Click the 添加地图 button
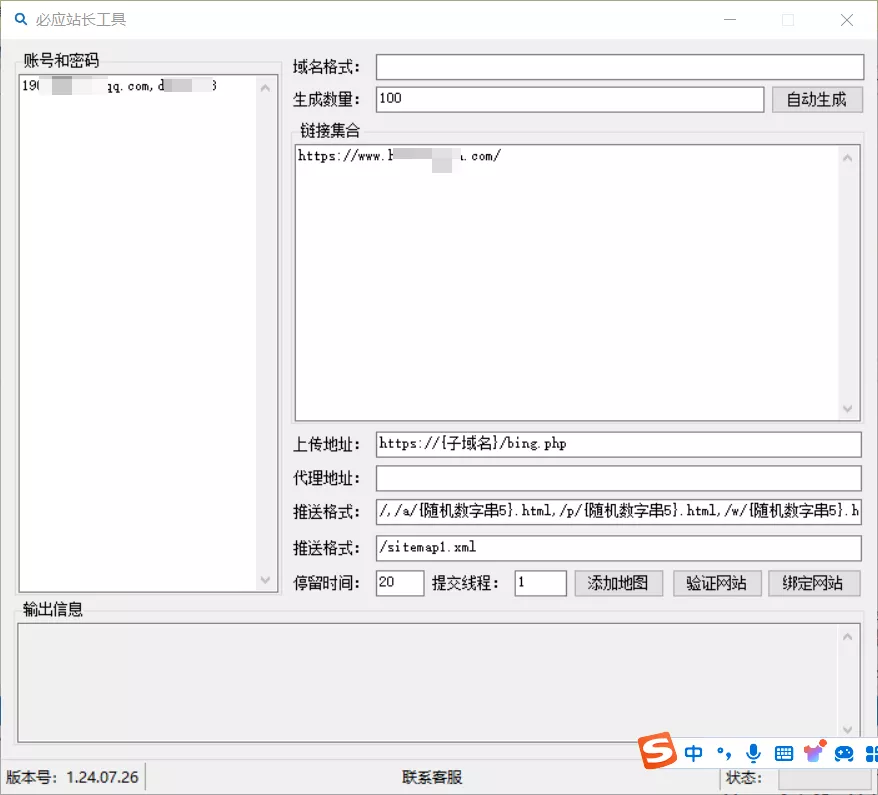Image resolution: width=878 pixels, height=795 pixels. [618, 583]
